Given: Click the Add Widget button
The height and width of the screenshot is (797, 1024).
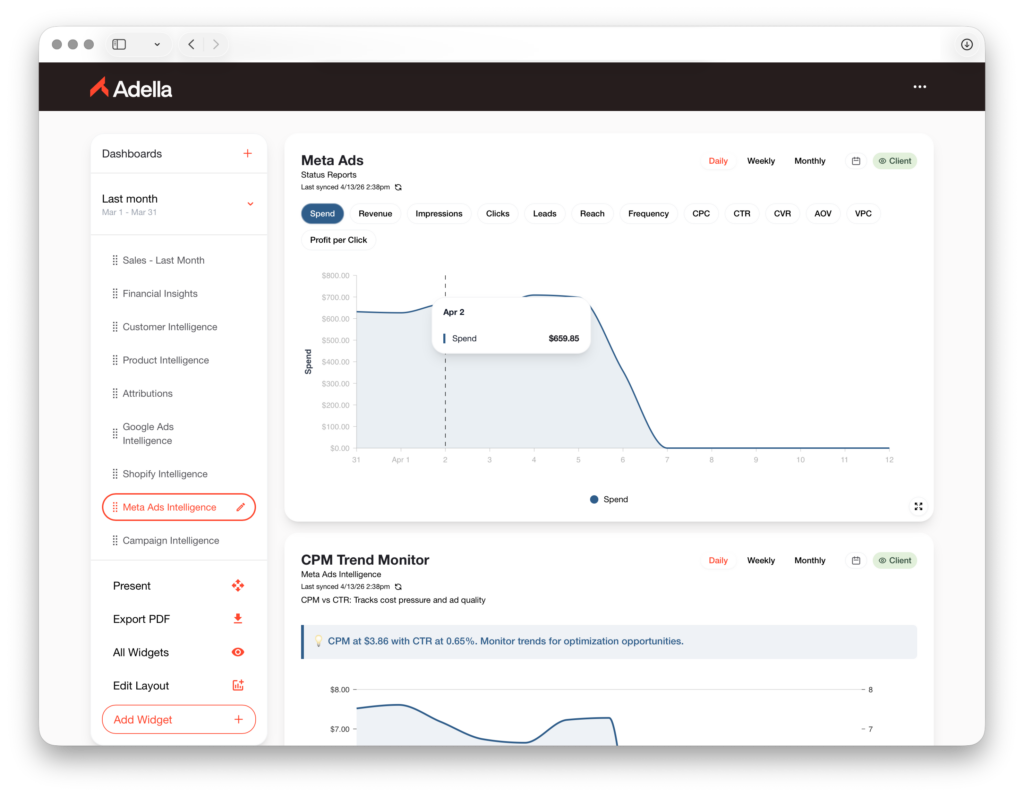Looking at the screenshot, I should [x=179, y=720].
